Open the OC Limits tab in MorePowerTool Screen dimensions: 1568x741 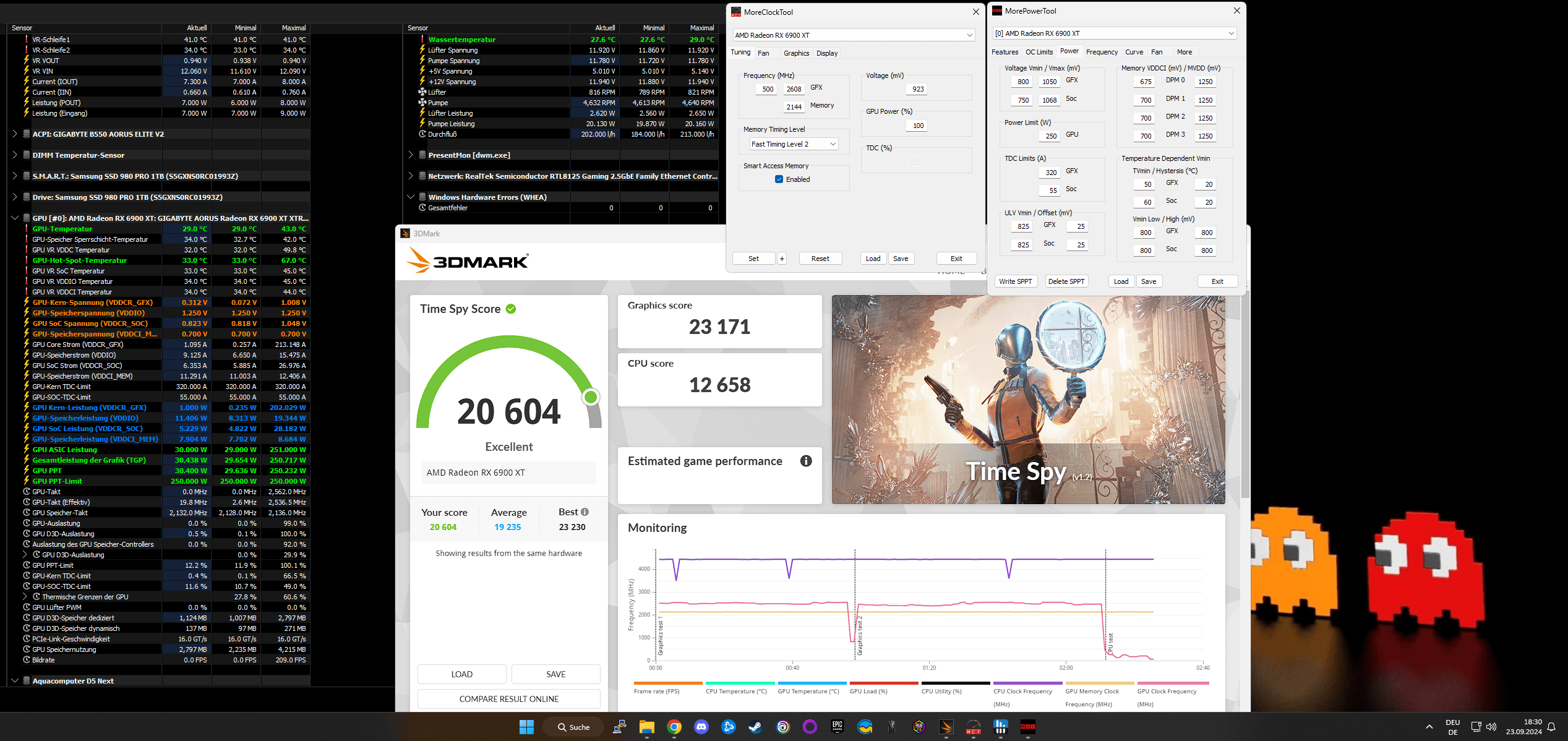point(1039,52)
